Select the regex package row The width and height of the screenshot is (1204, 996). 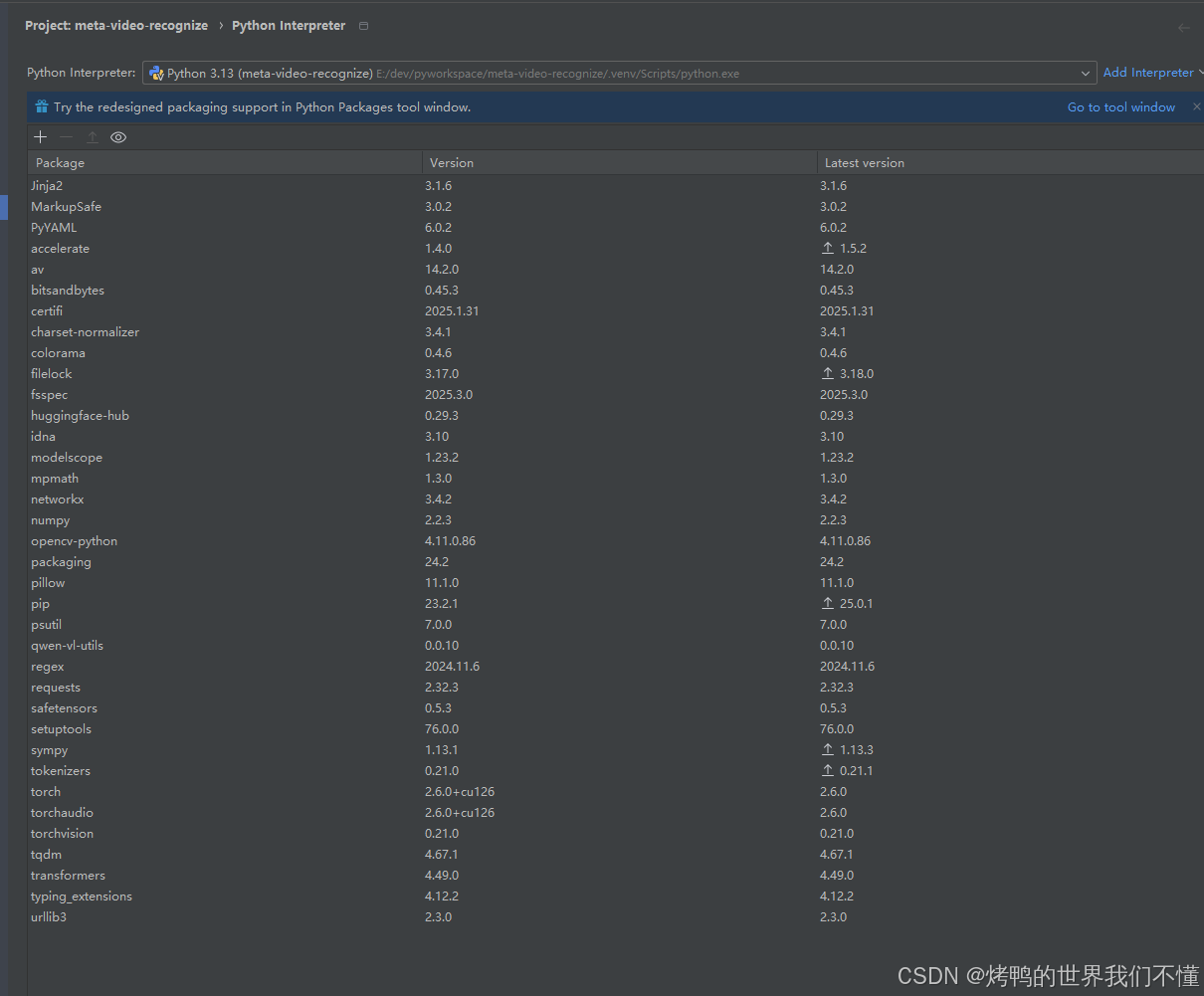point(616,667)
